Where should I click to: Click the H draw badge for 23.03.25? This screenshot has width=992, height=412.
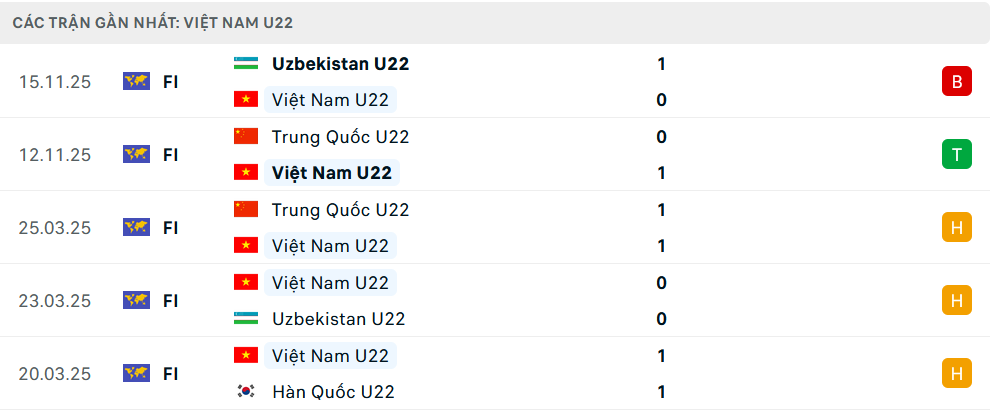click(956, 300)
